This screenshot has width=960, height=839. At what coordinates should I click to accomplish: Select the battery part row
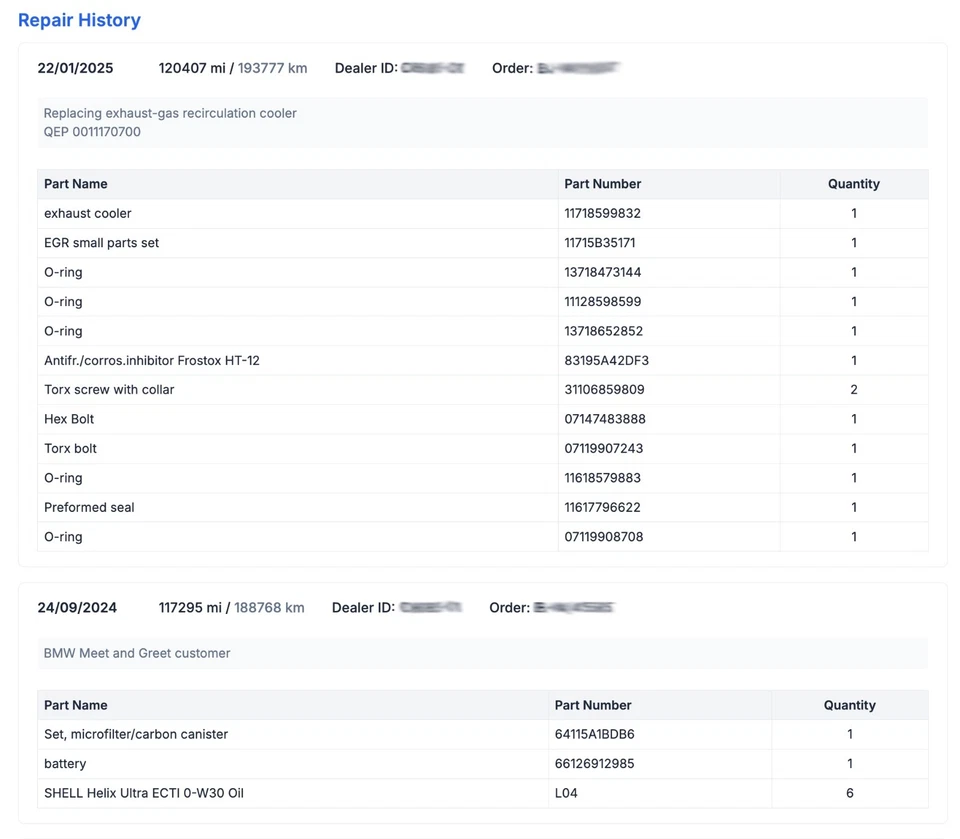point(65,763)
